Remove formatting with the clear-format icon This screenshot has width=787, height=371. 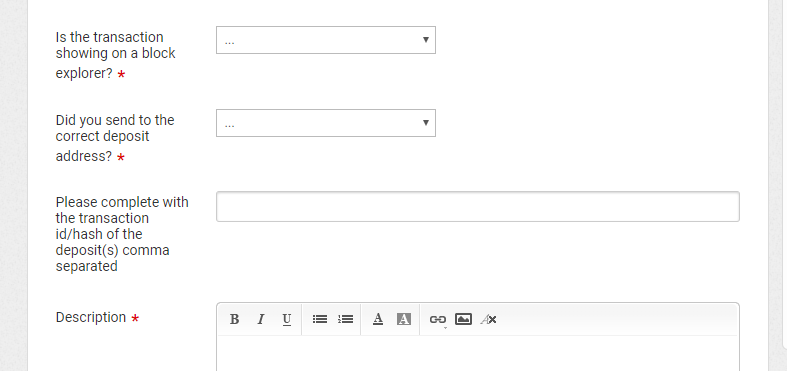point(489,319)
